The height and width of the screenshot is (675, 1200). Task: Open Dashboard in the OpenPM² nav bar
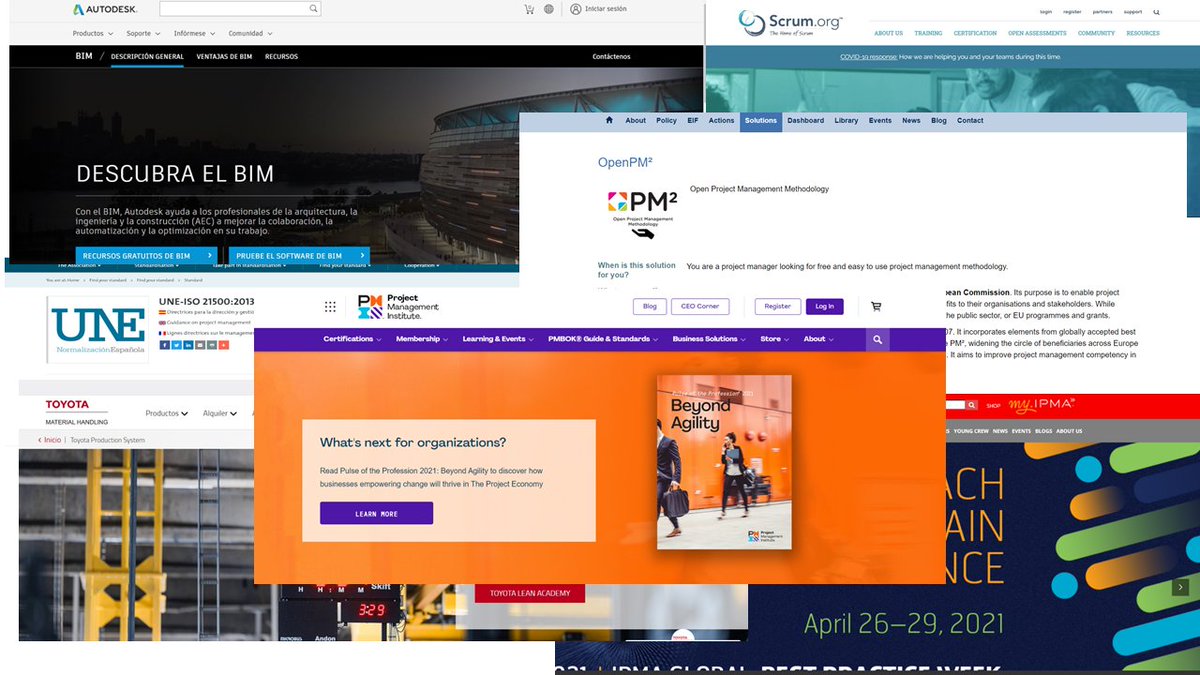tap(805, 121)
